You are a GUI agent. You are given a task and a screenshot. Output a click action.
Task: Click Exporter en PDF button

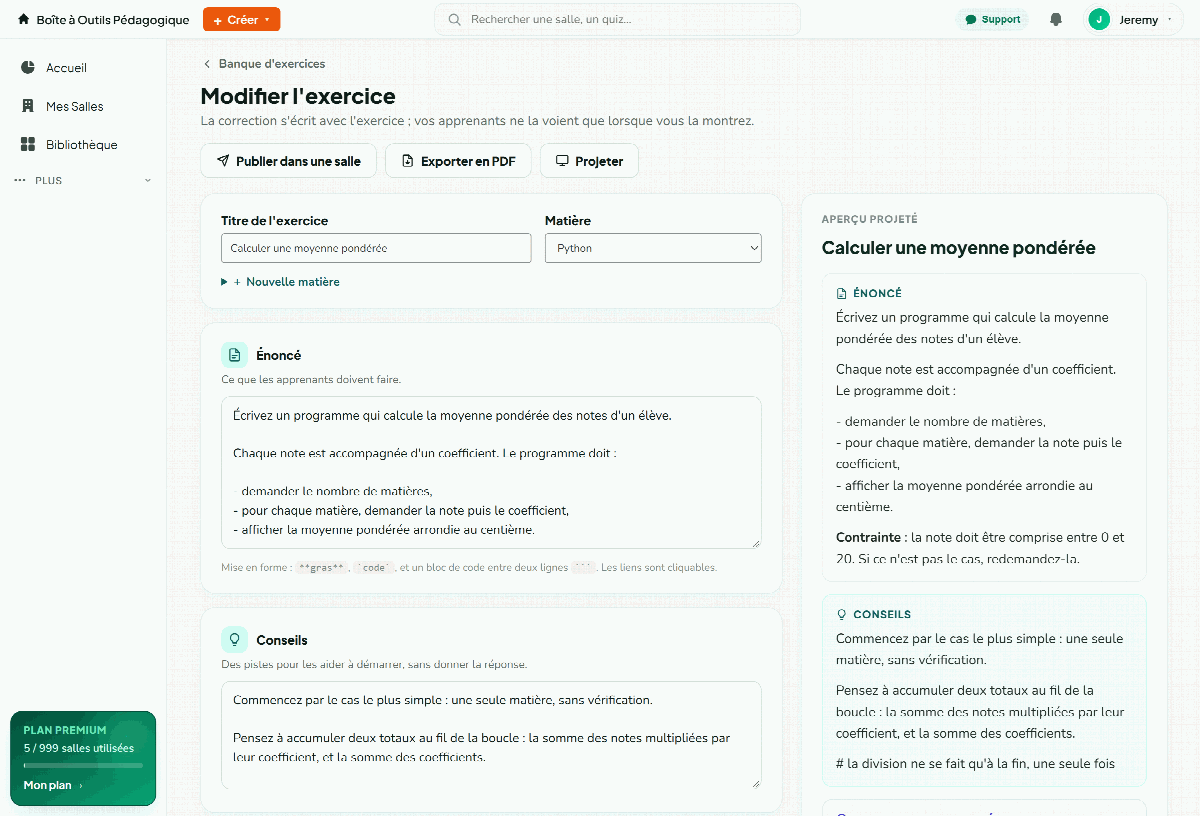458,161
